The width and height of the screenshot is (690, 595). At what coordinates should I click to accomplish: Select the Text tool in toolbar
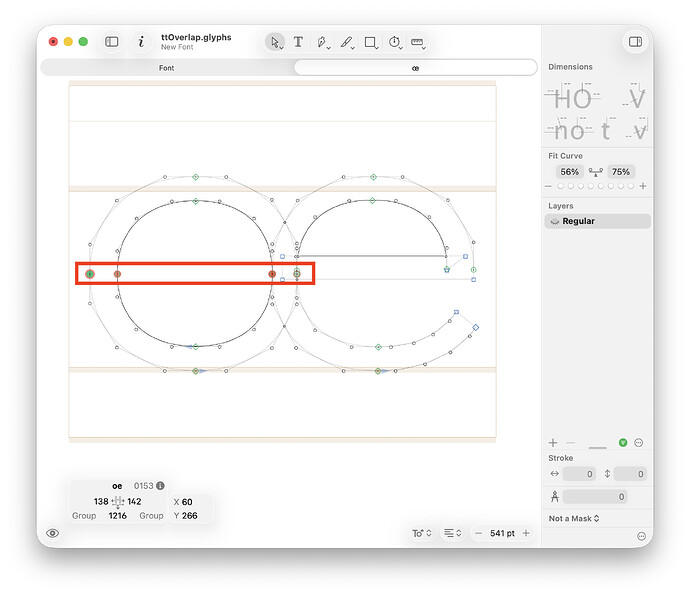point(298,42)
